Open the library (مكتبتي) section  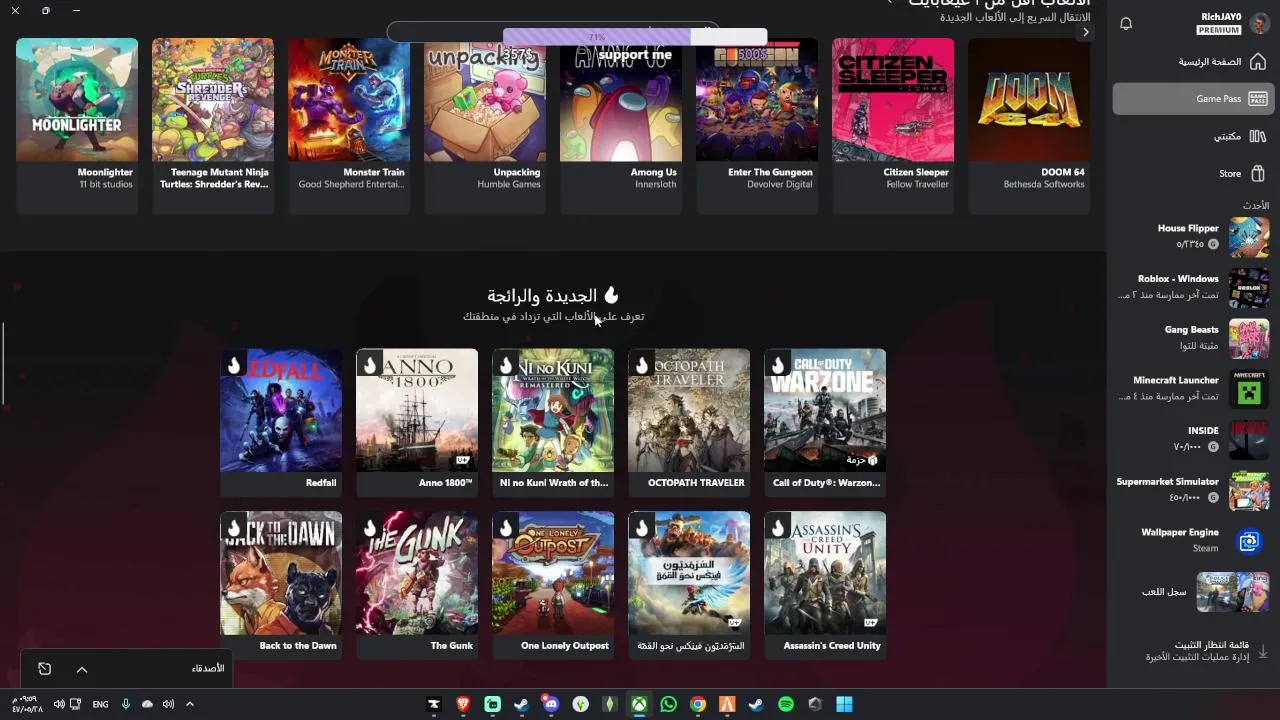[1193, 136]
